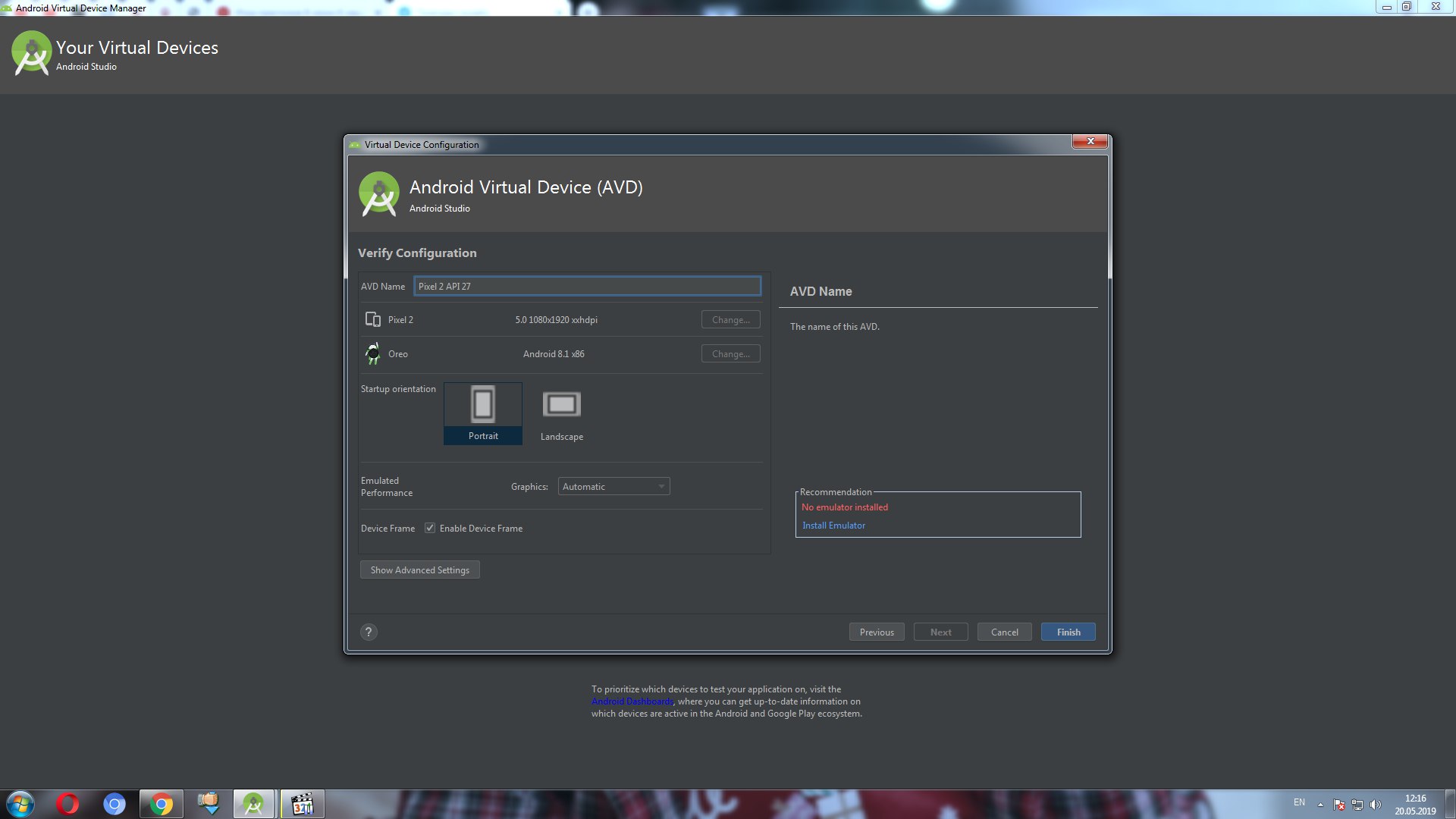Click Show Advanced Settings button
Screen dimensions: 1456x819
(x=419, y=570)
